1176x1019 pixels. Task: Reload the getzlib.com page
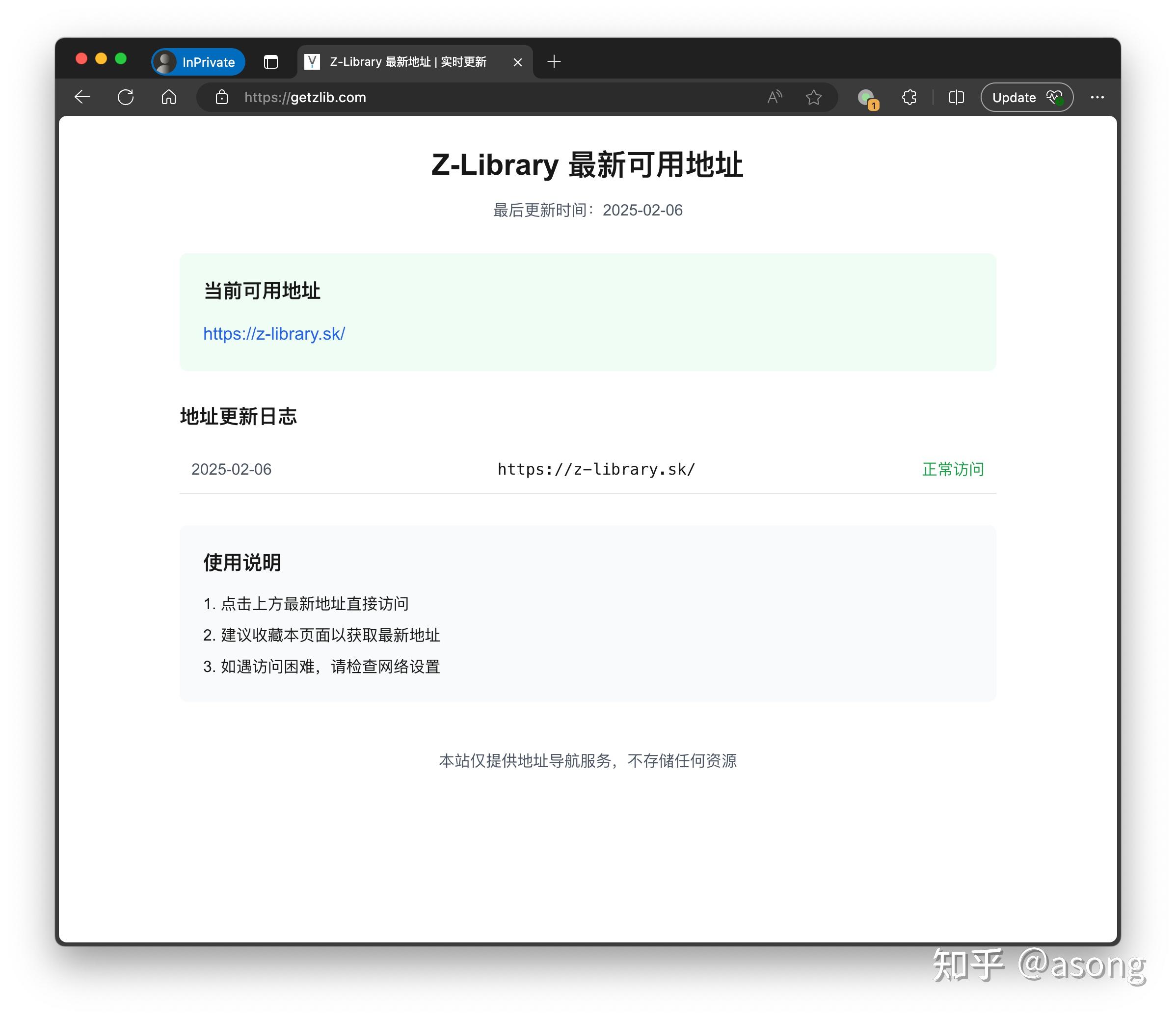(126, 97)
